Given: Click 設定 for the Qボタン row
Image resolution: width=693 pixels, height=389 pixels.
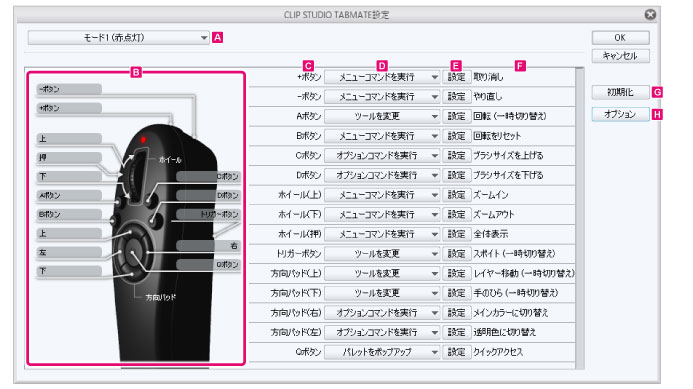Looking at the screenshot, I should pyautogui.click(x=457, y=352).
